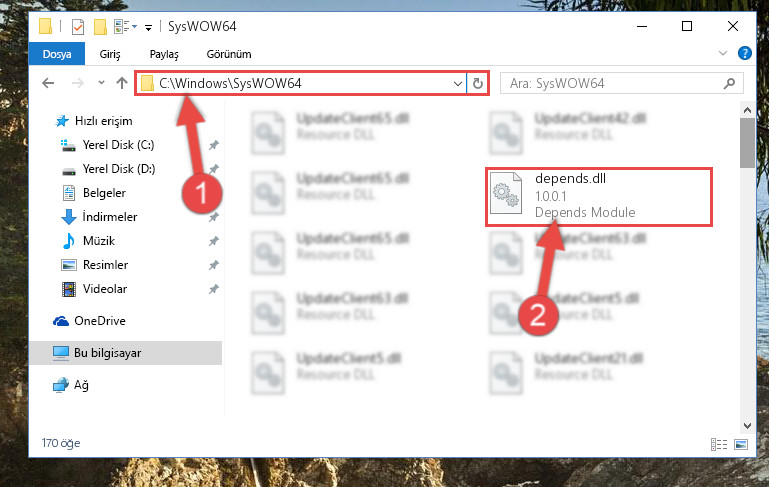Click the Properties icon in quick access toolbar
This screenshot has height=487, width=769.
(77, 26)
